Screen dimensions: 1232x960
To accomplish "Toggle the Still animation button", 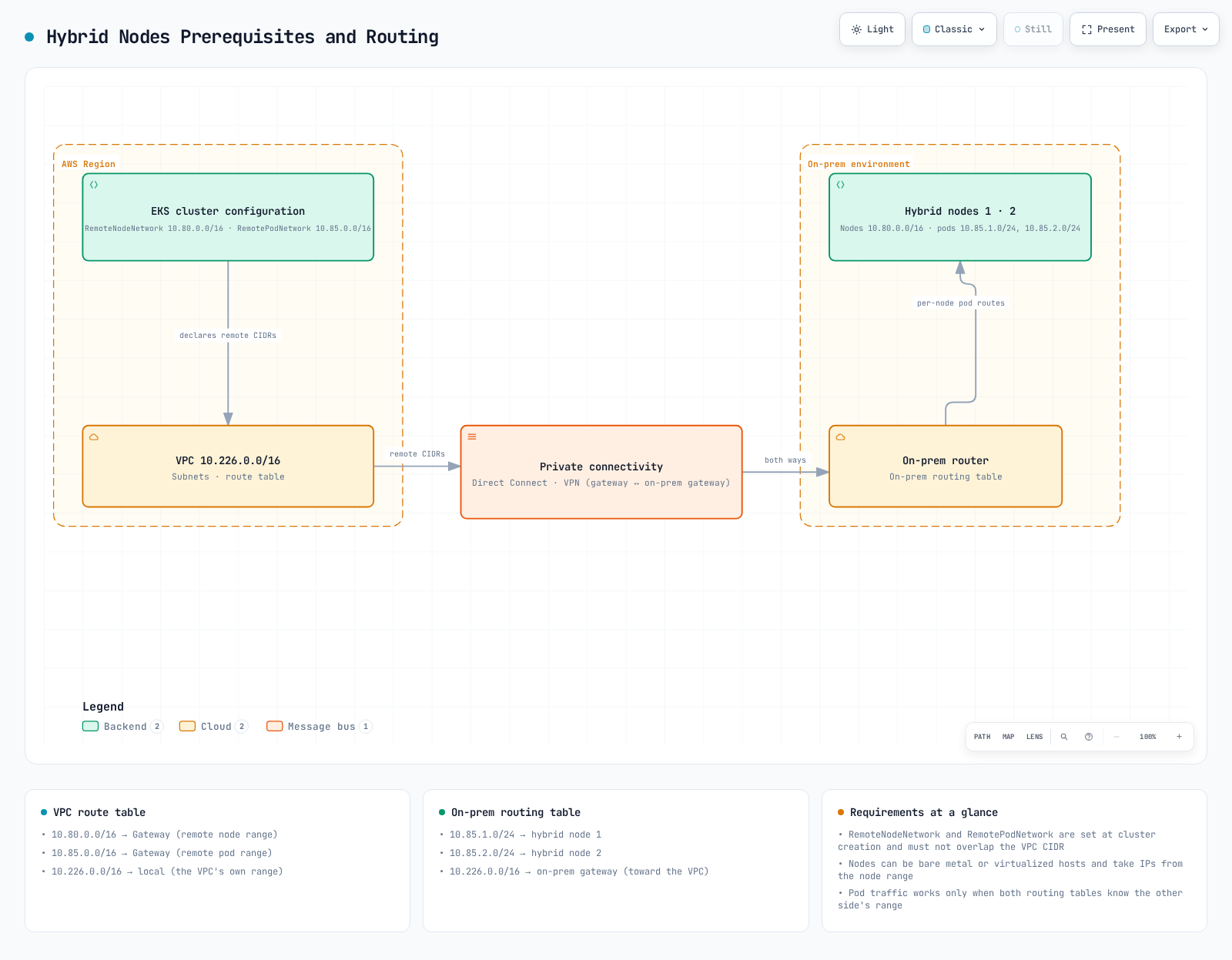I will click(x=1033, y=29).
